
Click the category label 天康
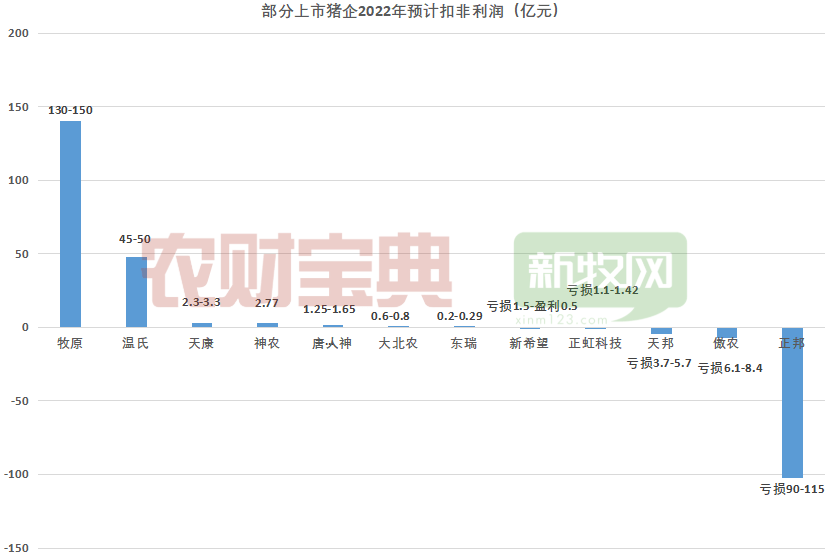point(201,343)
